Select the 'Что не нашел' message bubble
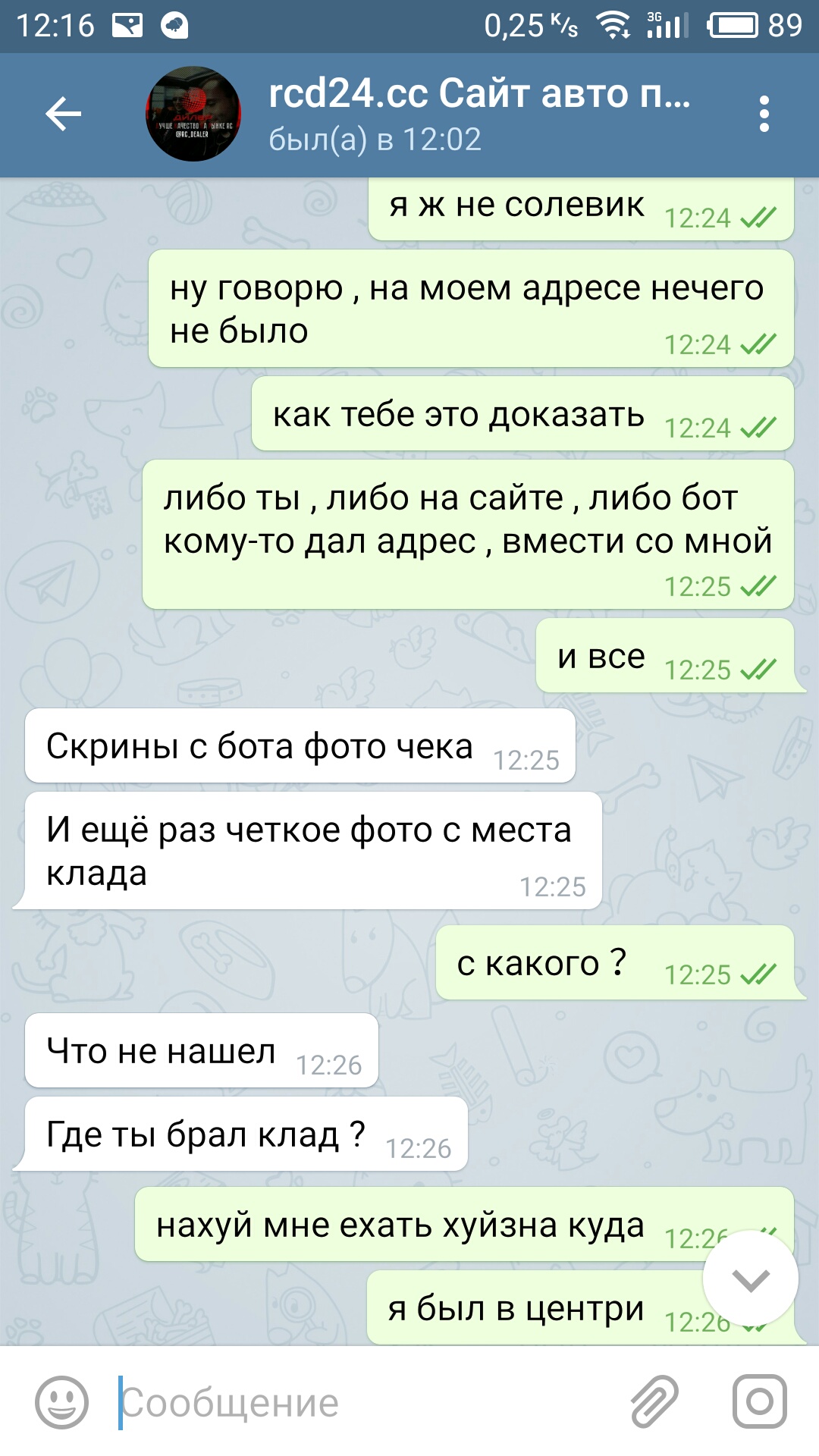The width and height of the screenshot is (819, 1456). (202, 1051)
